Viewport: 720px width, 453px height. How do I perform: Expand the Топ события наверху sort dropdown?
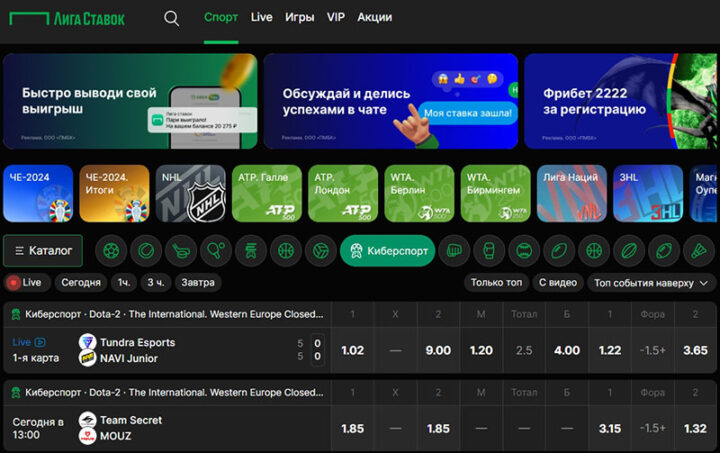click(x=652, y=283)
